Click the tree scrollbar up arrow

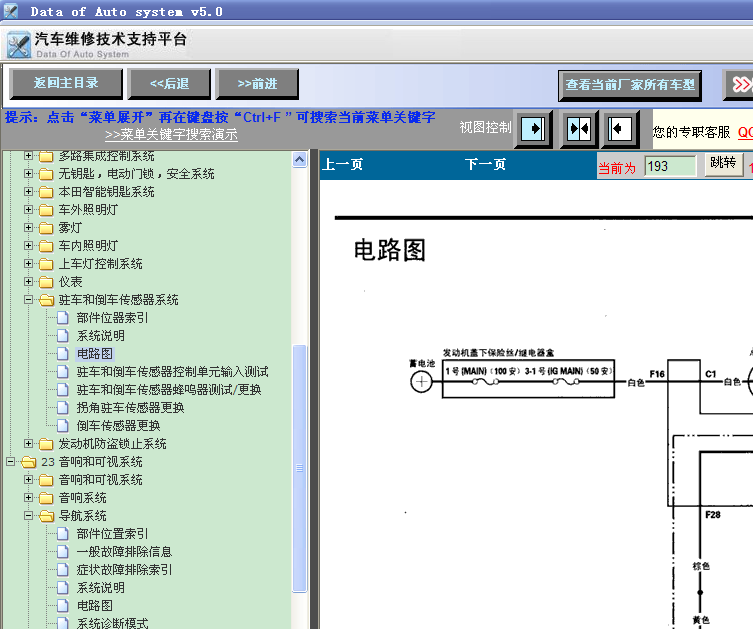(x=300, y=160)
